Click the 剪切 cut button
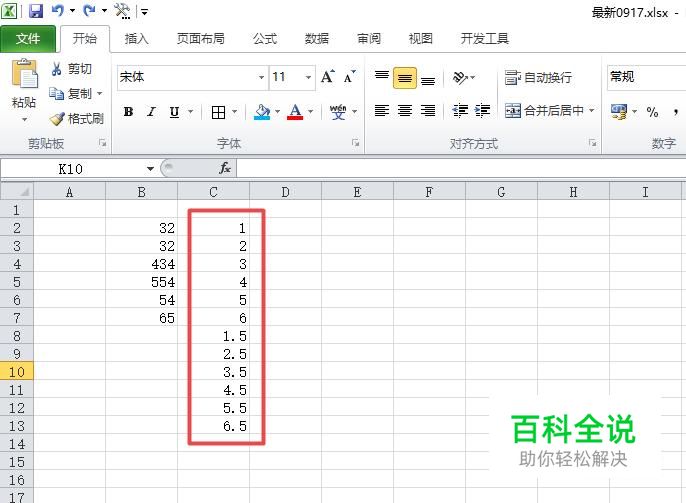Viewport: 686px width, 503px height. pyautogui.click(x=71, y=69)
